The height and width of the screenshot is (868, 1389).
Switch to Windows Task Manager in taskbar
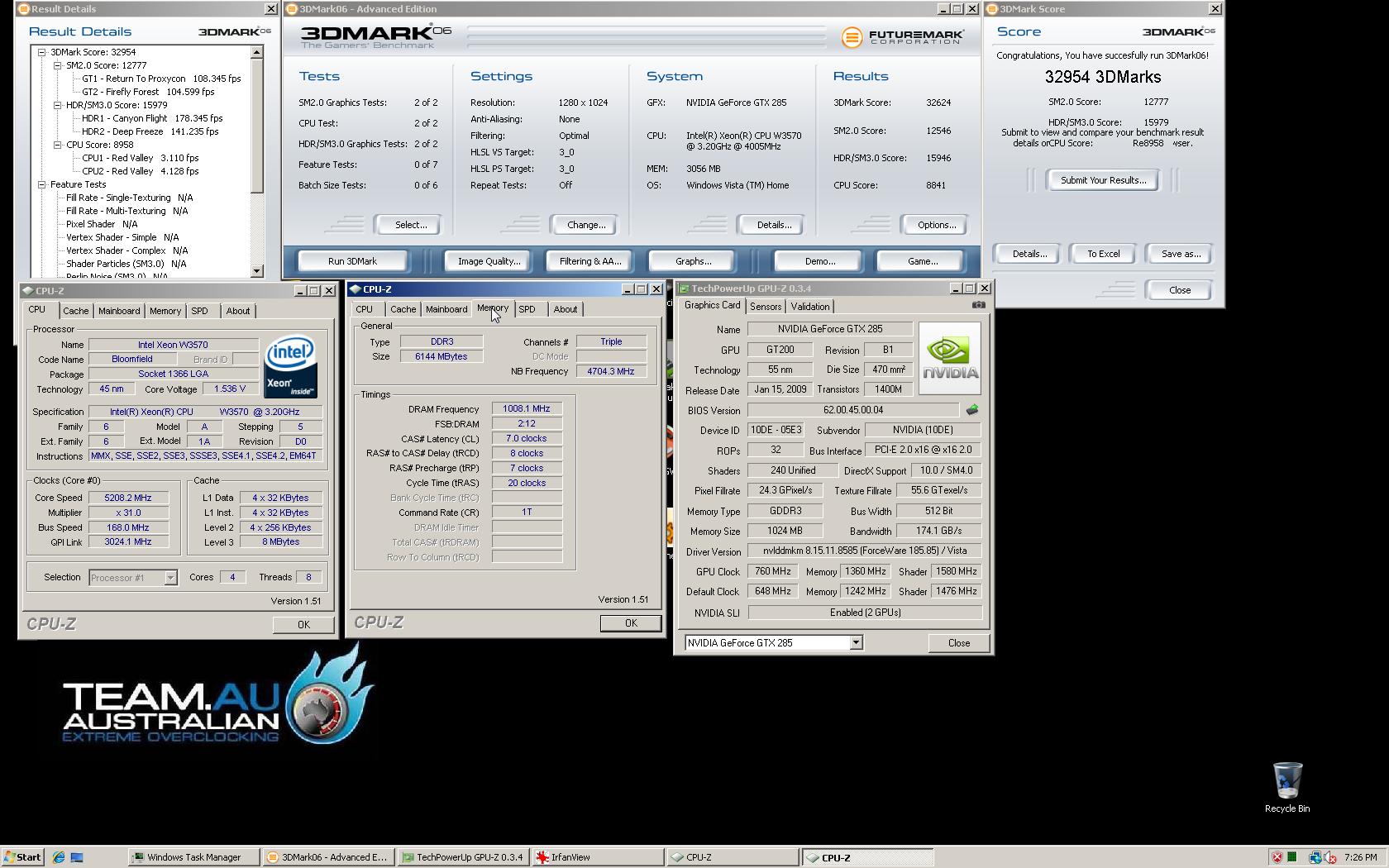(x=193, y=857)
